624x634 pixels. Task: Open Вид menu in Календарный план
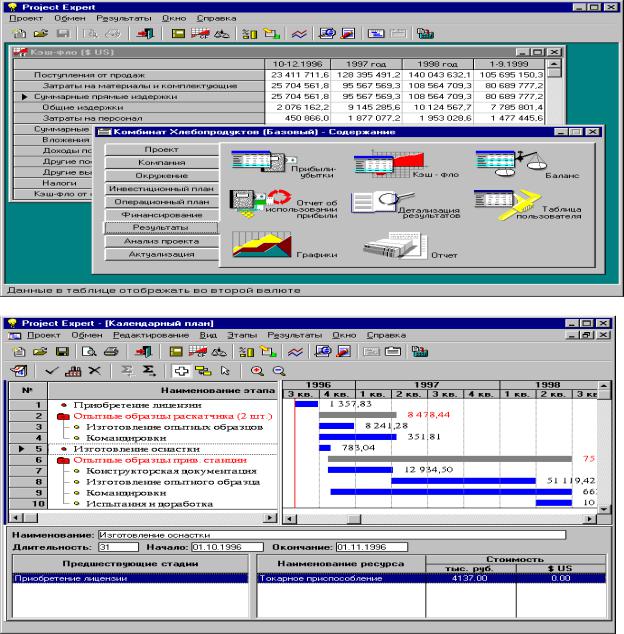click(208, 335)
